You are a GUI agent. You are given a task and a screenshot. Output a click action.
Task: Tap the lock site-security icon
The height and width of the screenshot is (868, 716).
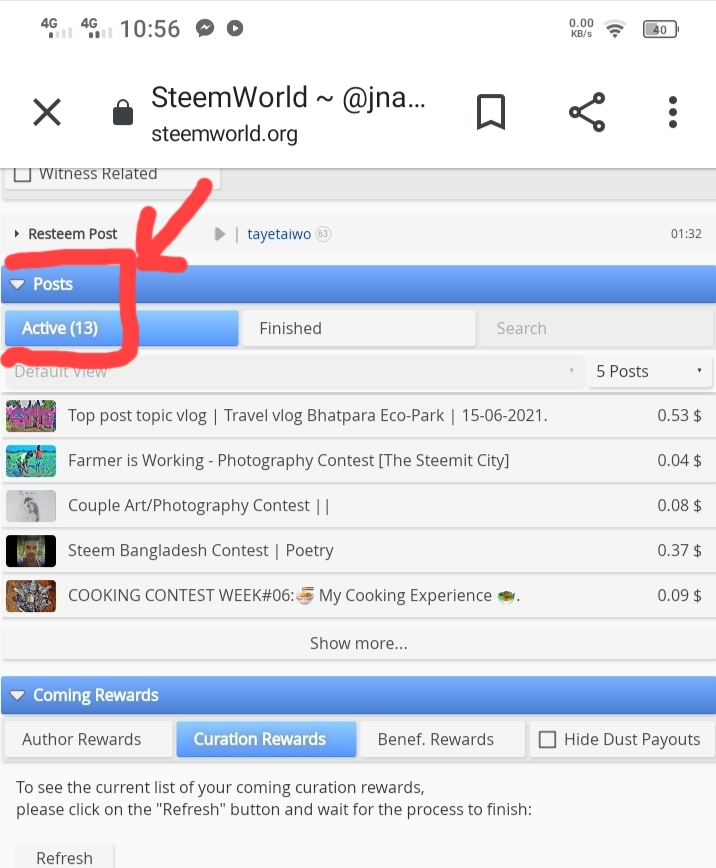click(122, 112)
